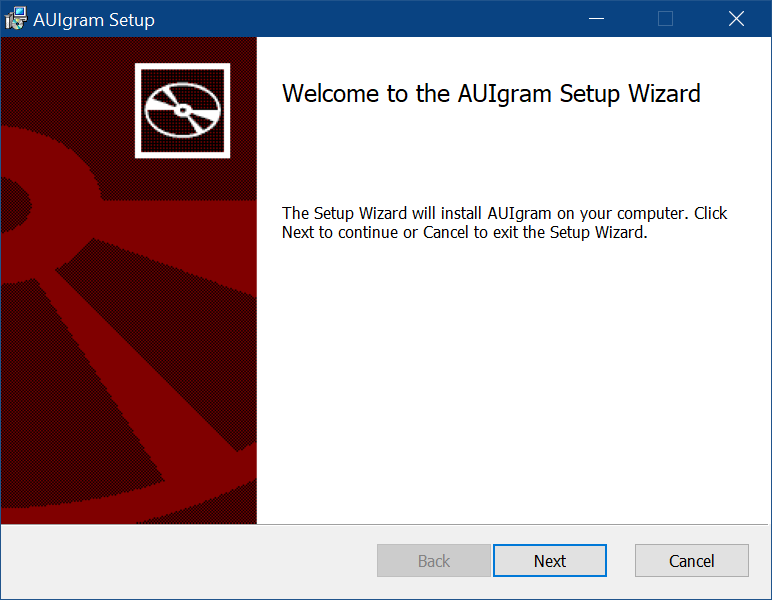Image resolution: width=772 pixels, height=600 pixels.
Task: Click the blank white area below description
Action: click(510, 380)
